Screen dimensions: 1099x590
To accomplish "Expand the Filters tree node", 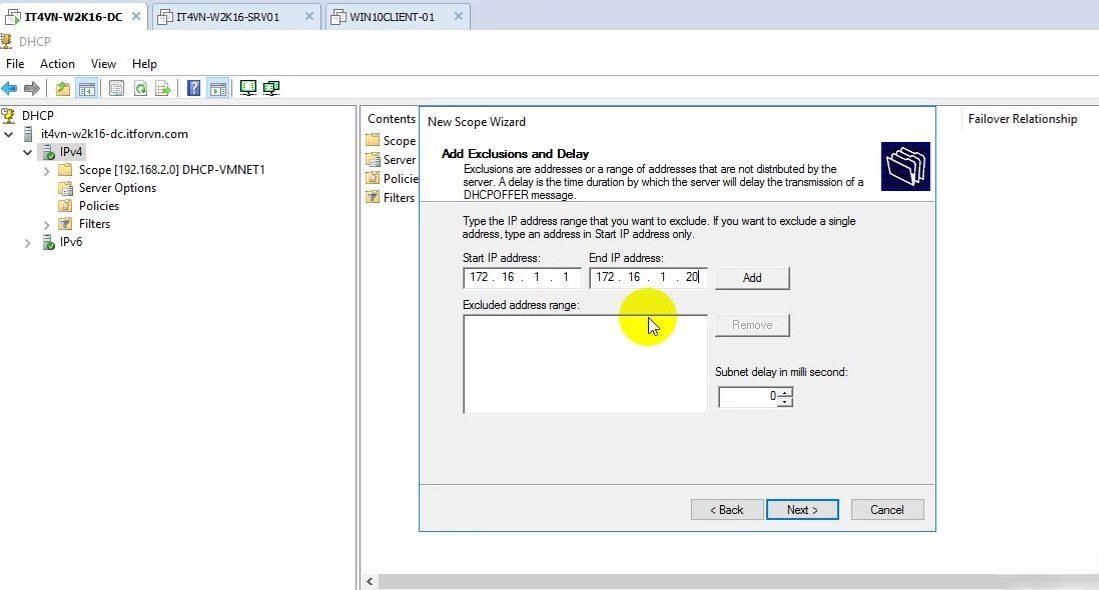I will 47,224.
